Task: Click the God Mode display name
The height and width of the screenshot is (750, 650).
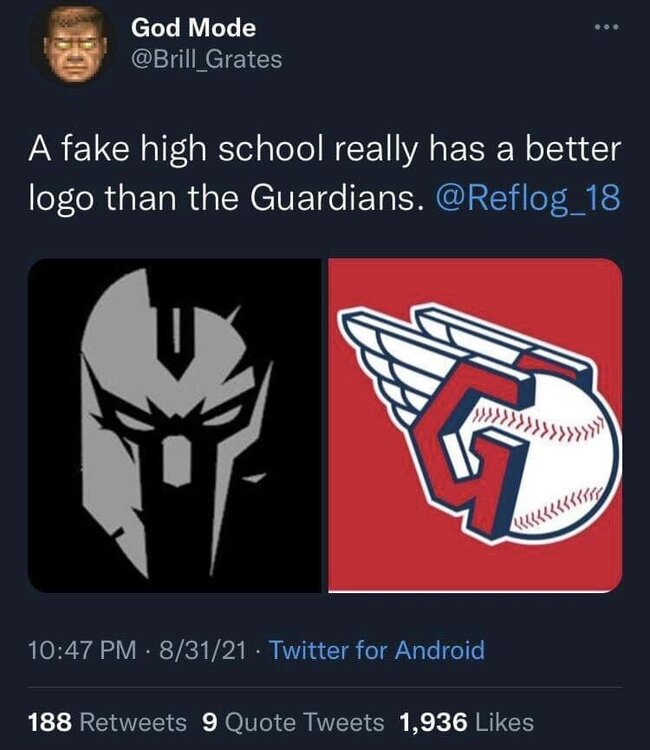Action: point(194,28)
